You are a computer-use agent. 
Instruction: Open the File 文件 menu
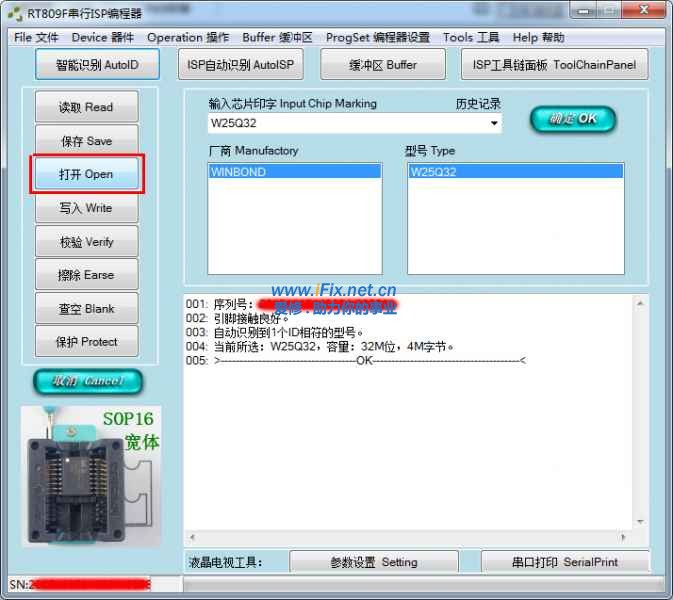click(36, 37)
